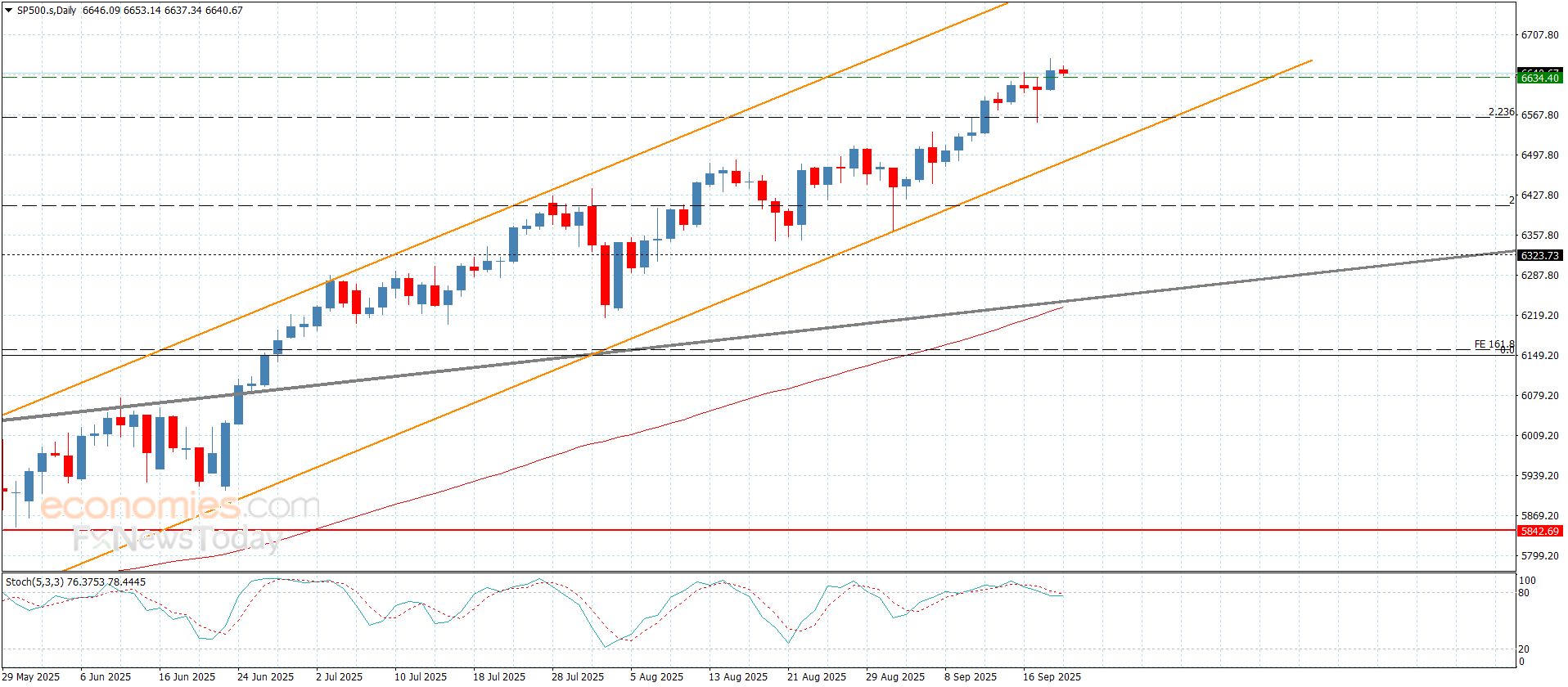Click the 6567.80 price axis value
The height and width of the screenshot is (687, 1568).
point(1539,115)
